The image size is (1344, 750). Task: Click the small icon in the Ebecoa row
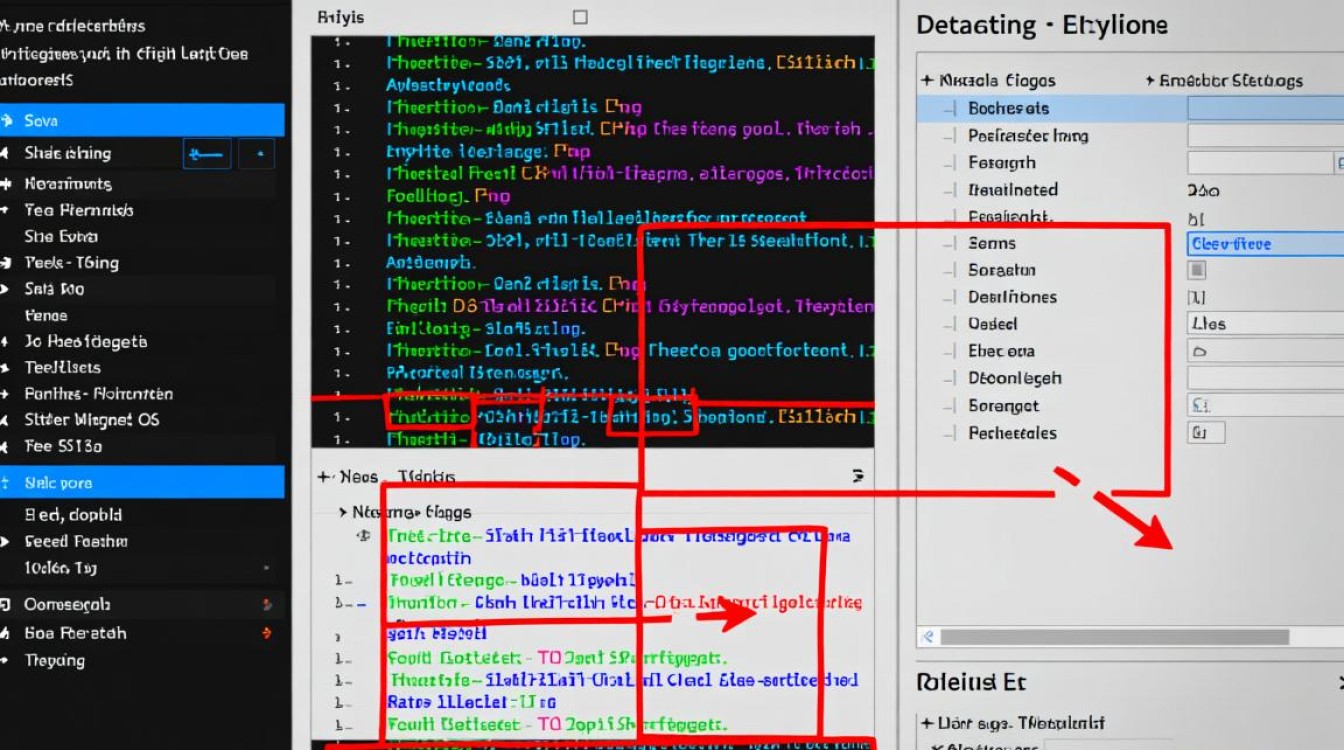point(1200,352)
